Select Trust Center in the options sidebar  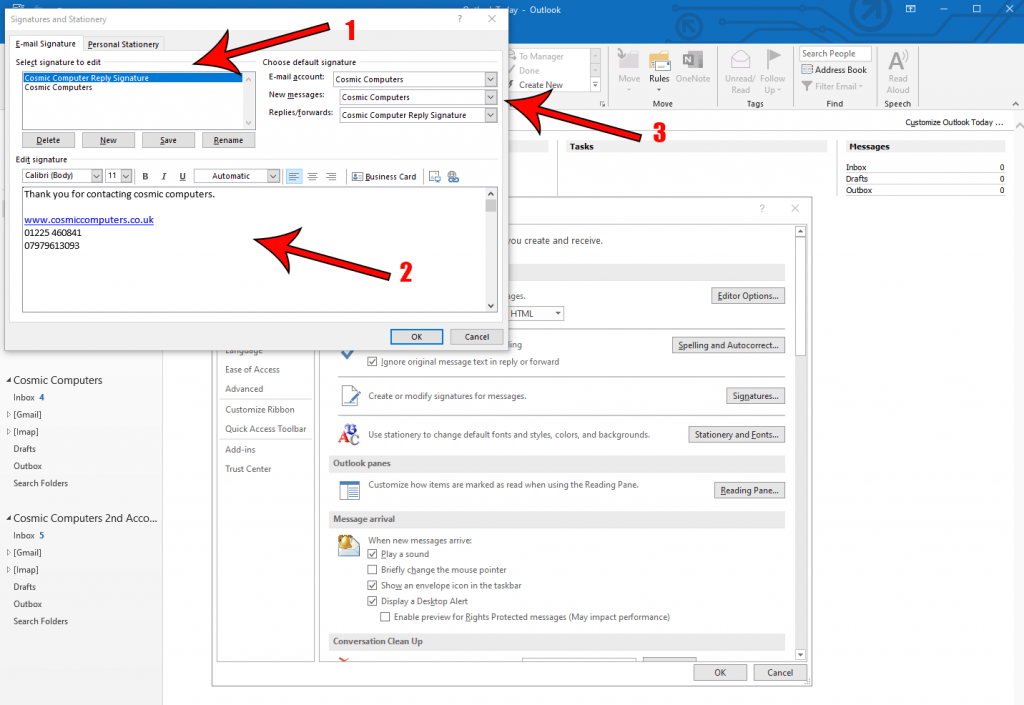(248, 468)
